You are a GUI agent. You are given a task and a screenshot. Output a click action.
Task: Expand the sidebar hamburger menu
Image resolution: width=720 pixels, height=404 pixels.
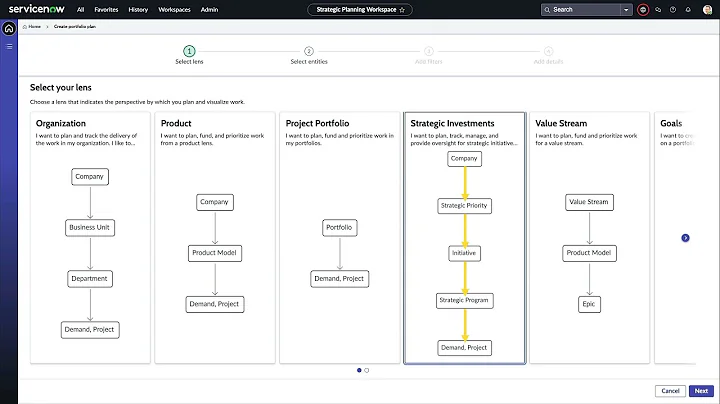coord(9,46)
